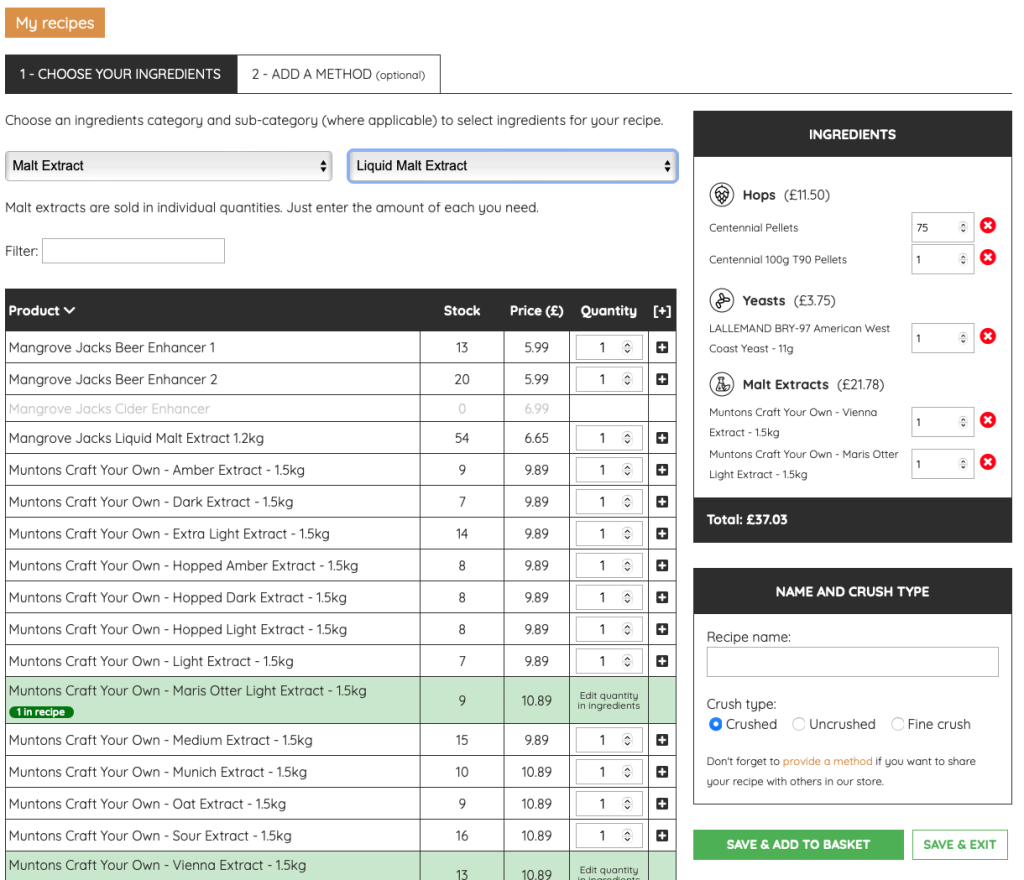1024x880 pixels.
Task: Add Mangrove Jacks Beer Enhancer 2 to recipe
Action: pos(662,379)
